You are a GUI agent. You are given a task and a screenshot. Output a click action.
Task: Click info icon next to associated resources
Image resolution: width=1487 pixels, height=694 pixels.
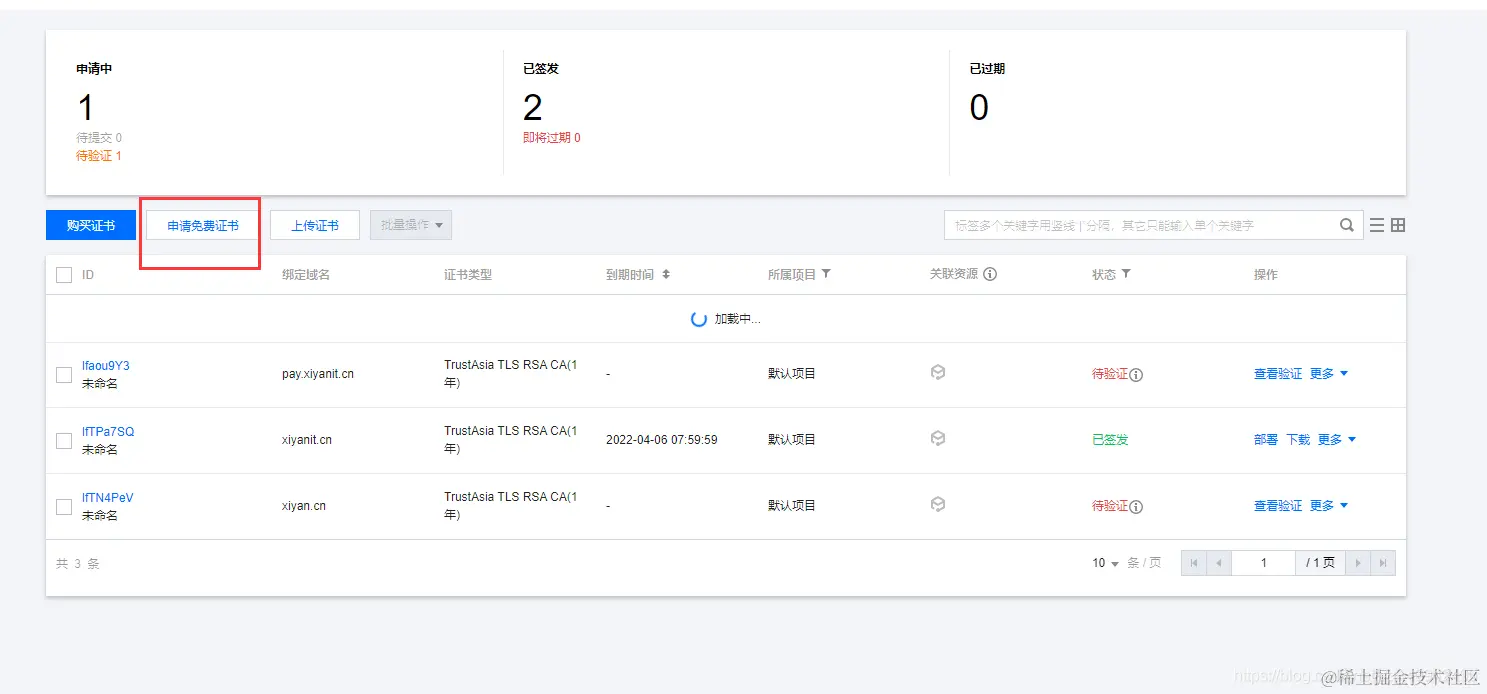pyautogui.click(x=990, y=274)
